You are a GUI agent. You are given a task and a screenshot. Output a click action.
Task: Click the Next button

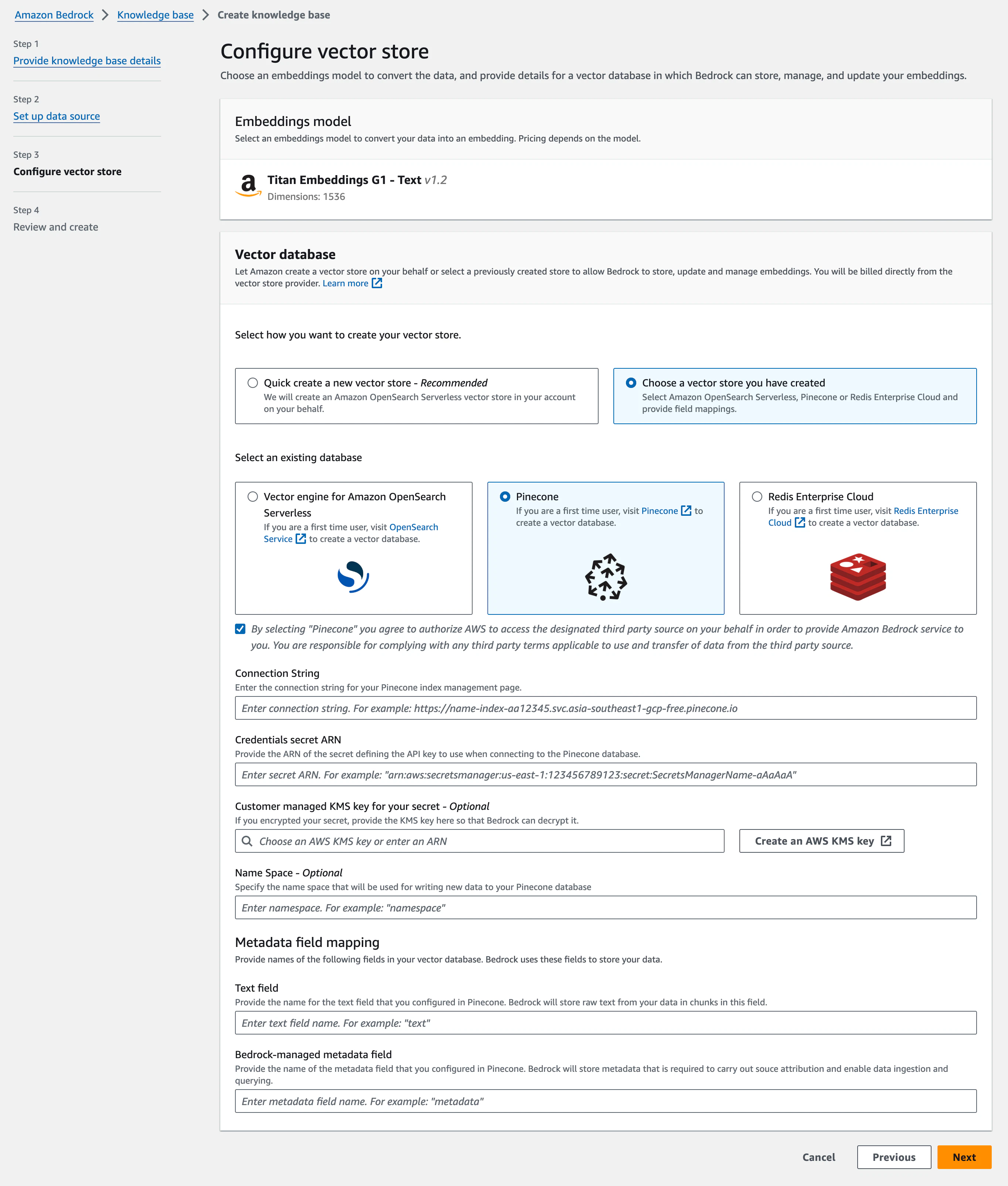(x=964, y=1157)
